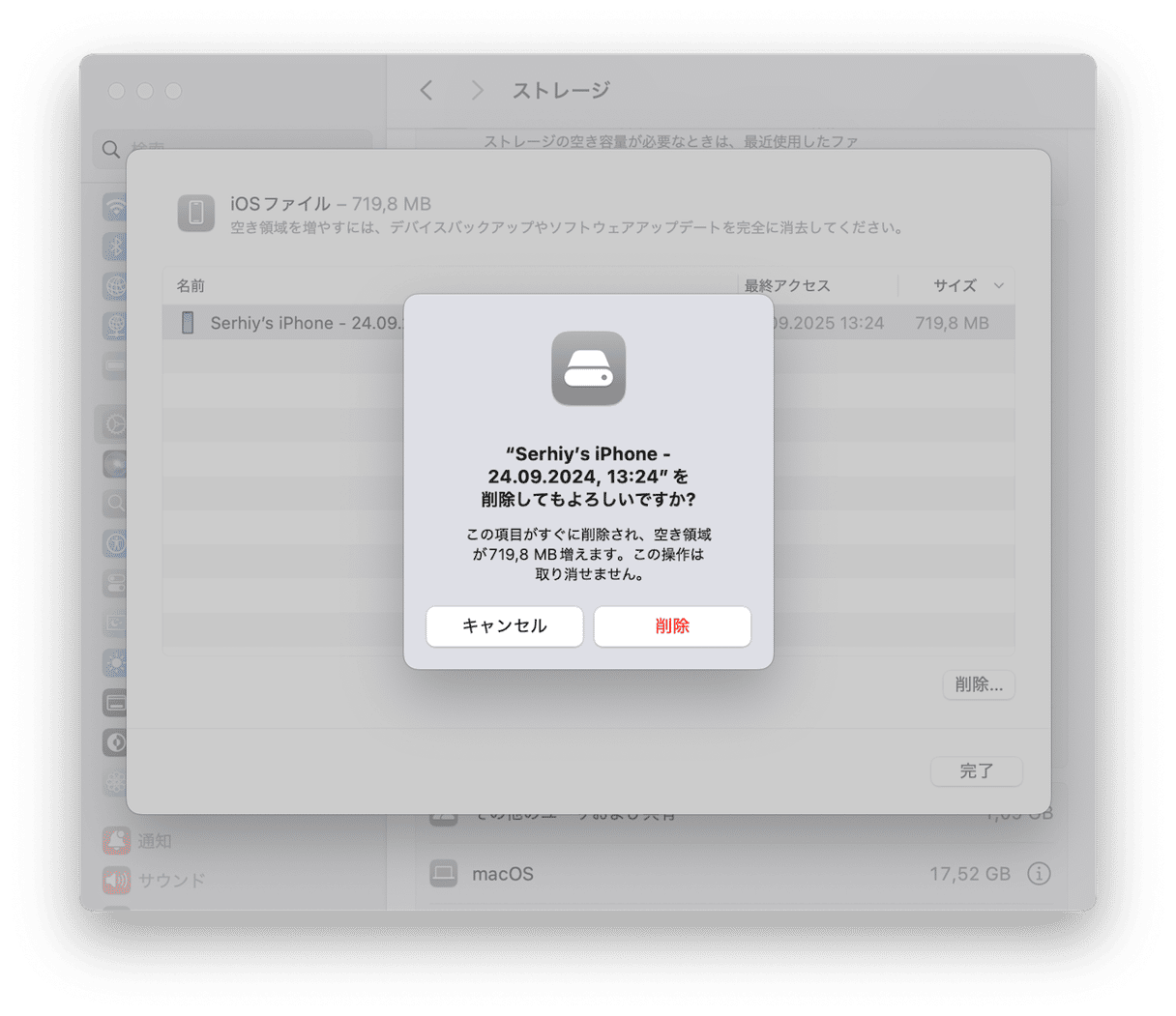Click the キャンセル button in dialog
1176x1016 pixels.
pos(505,626)
